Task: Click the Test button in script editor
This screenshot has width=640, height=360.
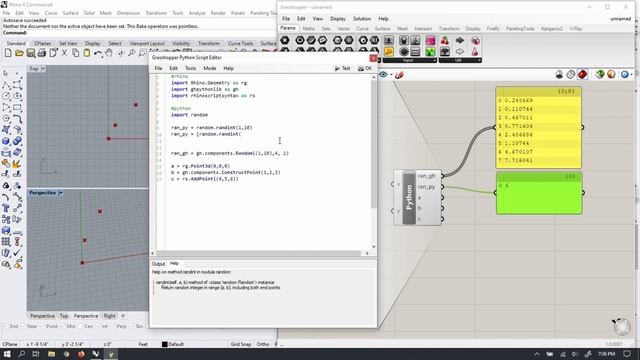Action: tap(342, 68)
